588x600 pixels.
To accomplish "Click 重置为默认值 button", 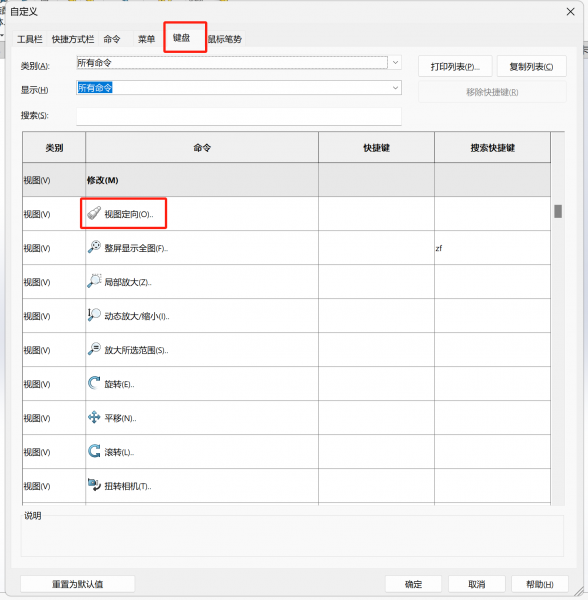I will [x=78, y=584].
